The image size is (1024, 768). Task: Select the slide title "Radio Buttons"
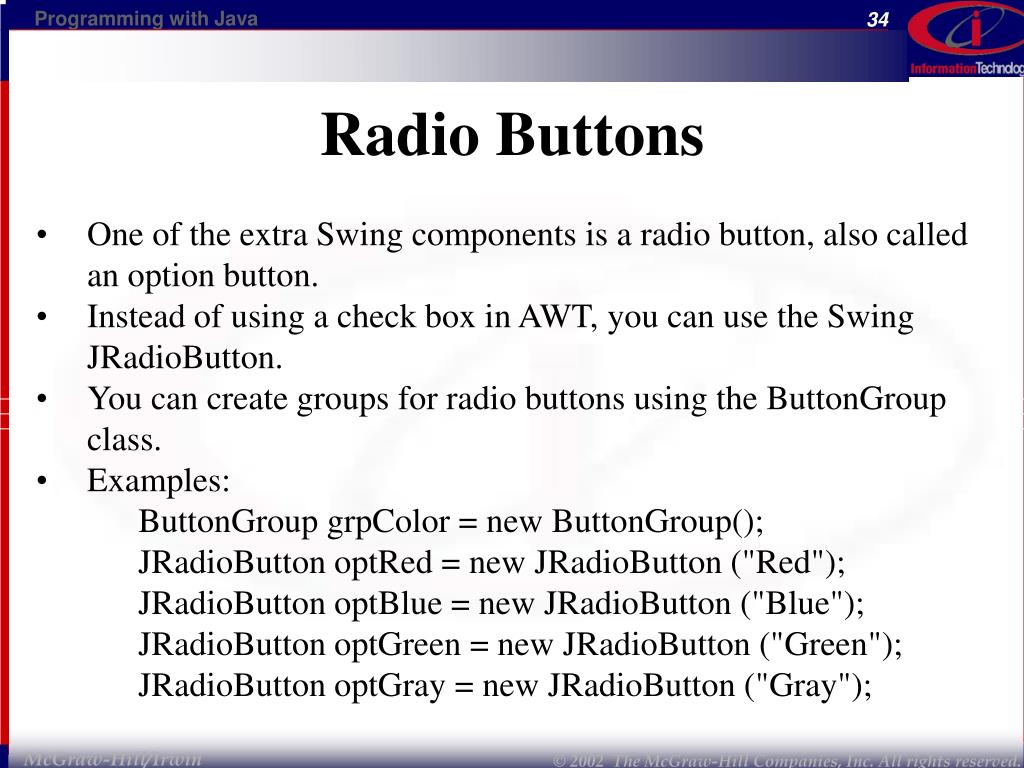pos(512,135)
